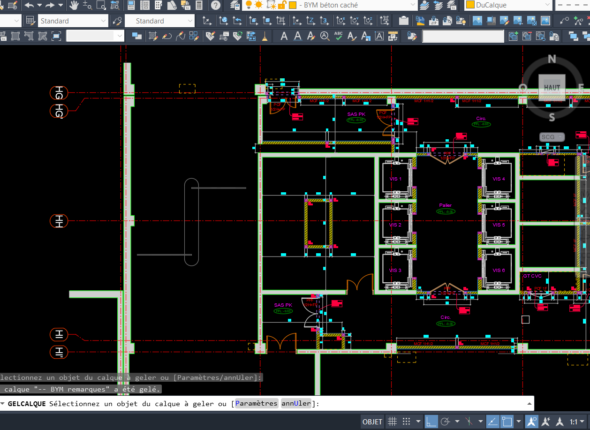The image size is (590, 430).
Task: Click the broom cleanup icon
Action: pos(265,36)
